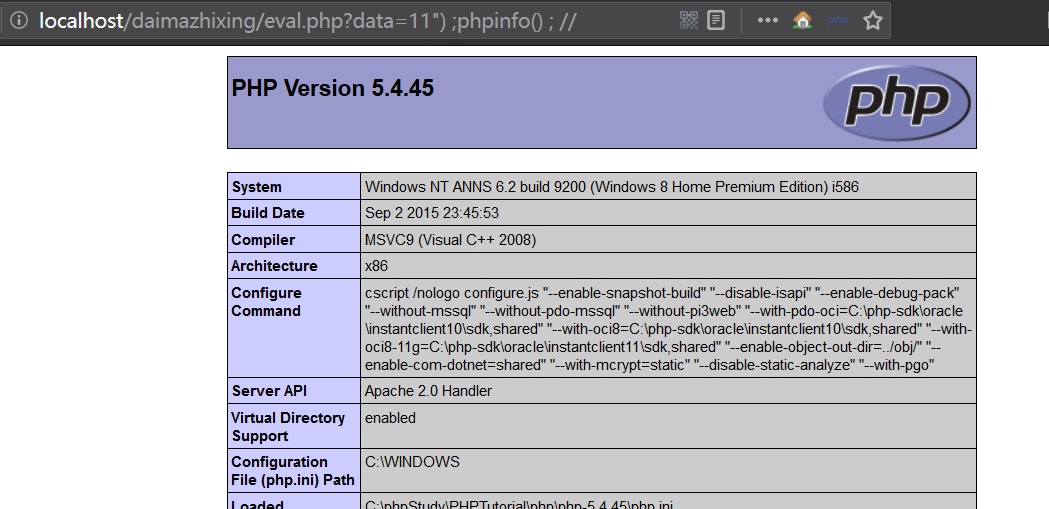The image size is (1049, 509).
Task: Open the page actions three-dots menu
Action: 767,21
